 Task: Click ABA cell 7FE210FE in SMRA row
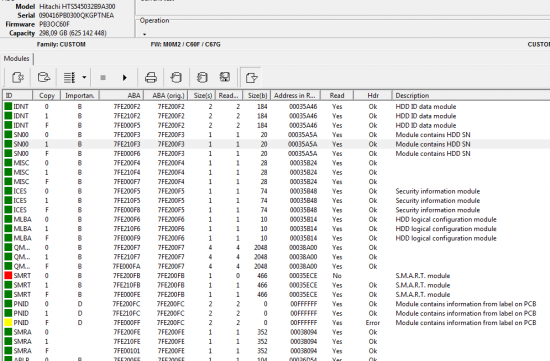pyautogui.click(x=127, y=341)
